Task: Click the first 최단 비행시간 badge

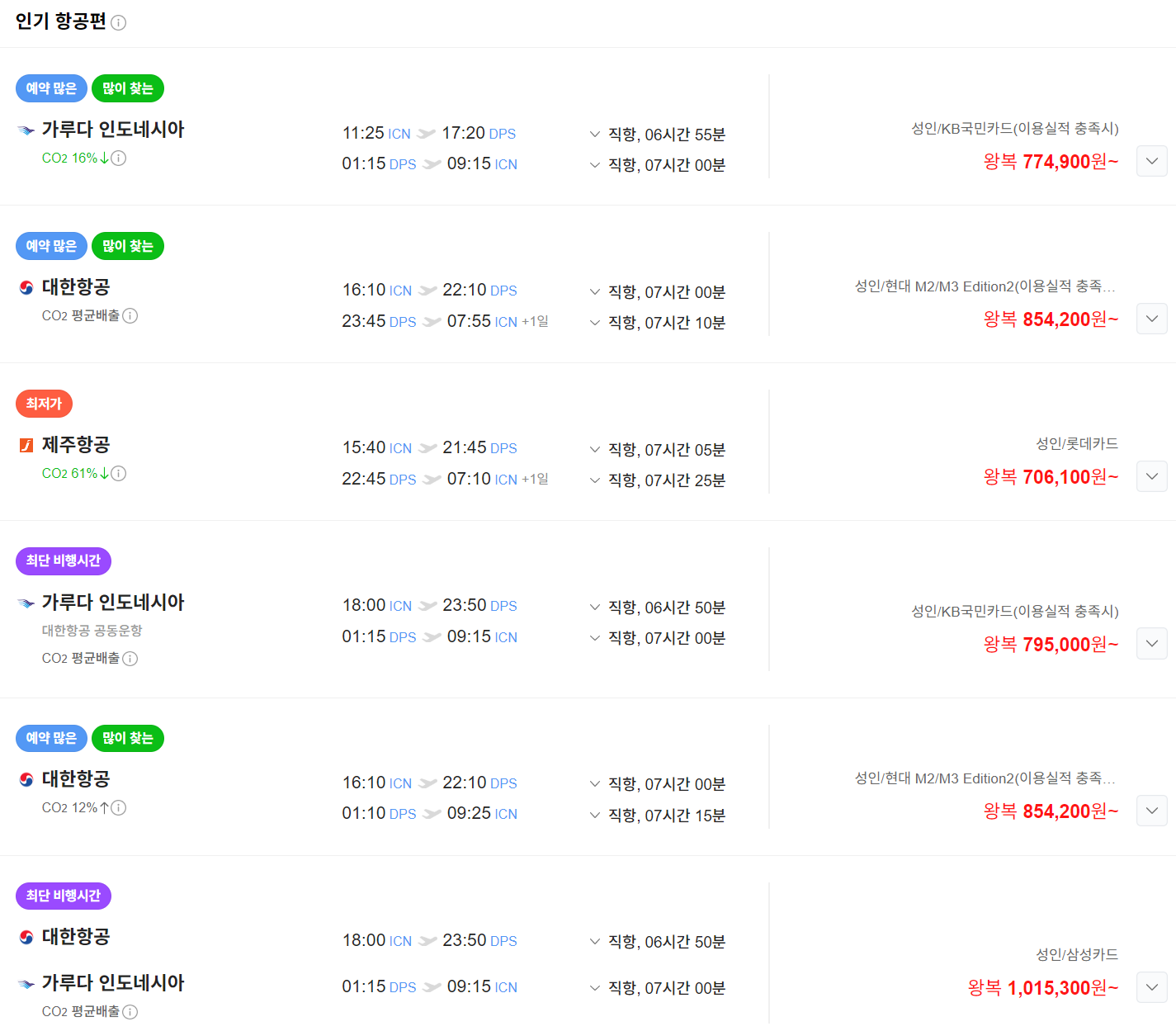Action: point(64,561)
